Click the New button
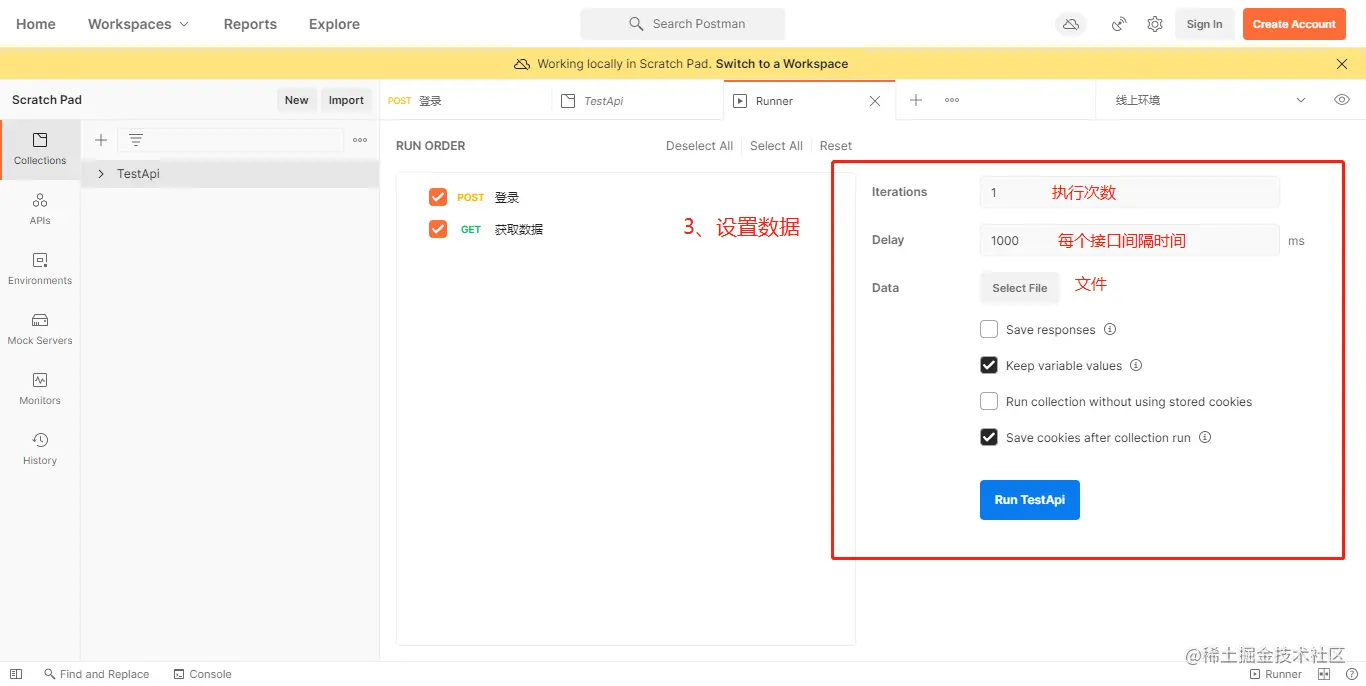Screen dimensions: 1366x686 point(297,100)
